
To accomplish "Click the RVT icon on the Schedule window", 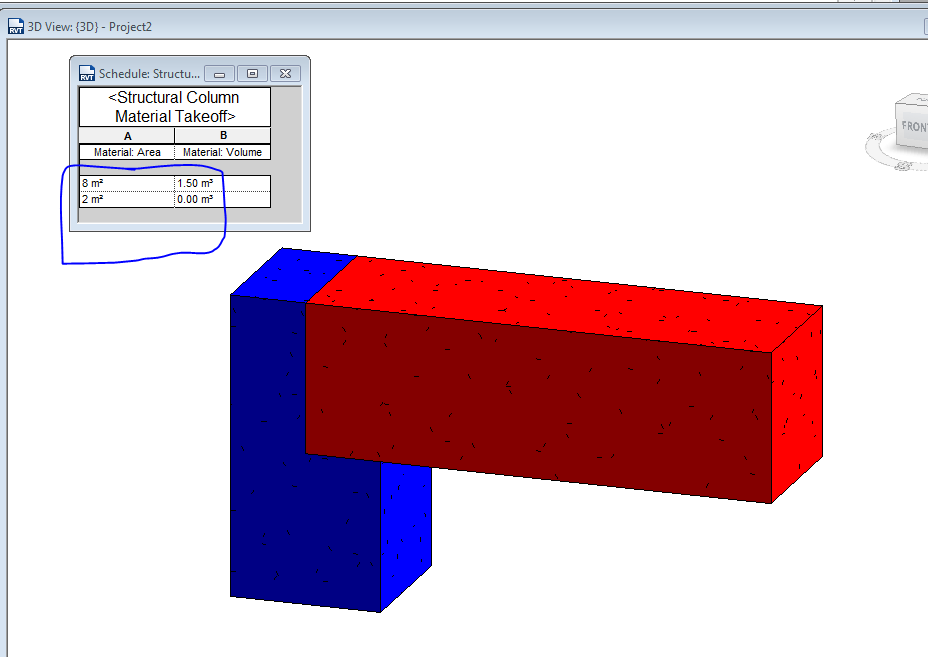I will (x=87, y=73).
